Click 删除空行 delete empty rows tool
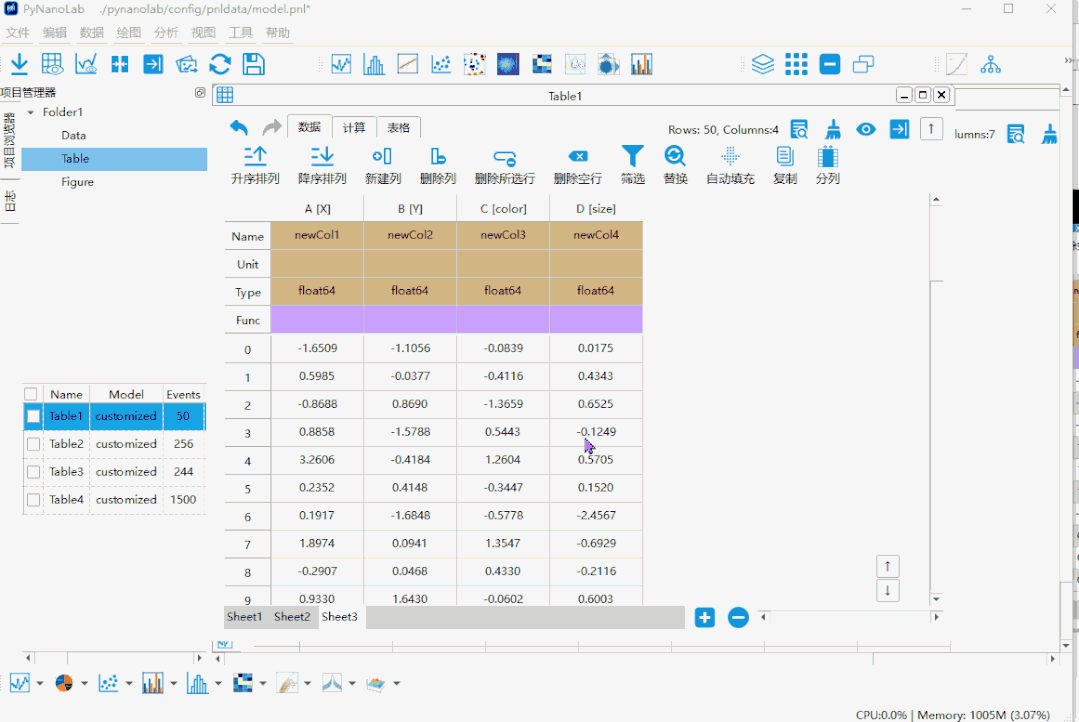1079x722 pixels. (578, 165)
